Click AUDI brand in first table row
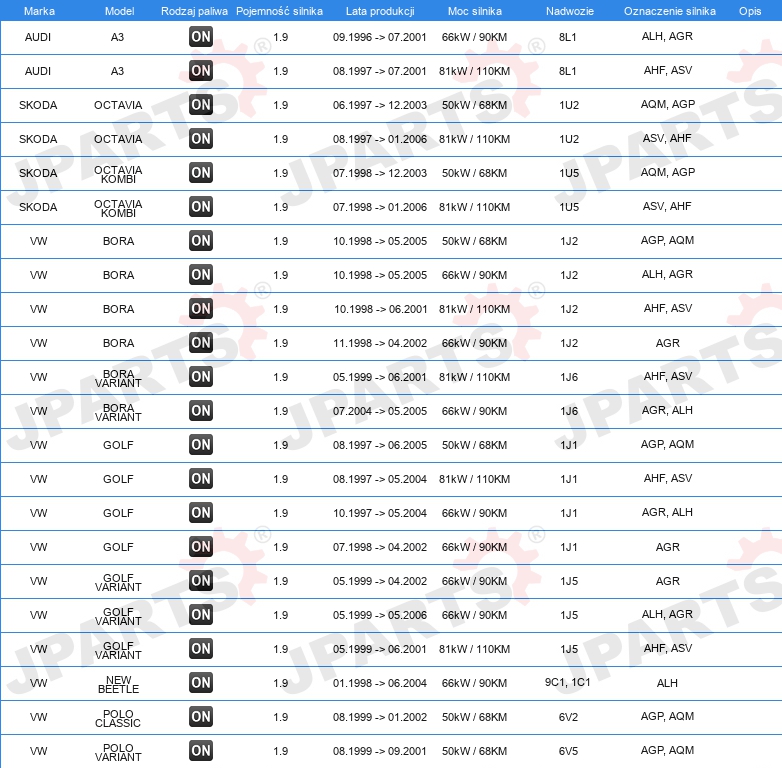This screenshot has height=768, width=782. (38, 37)
